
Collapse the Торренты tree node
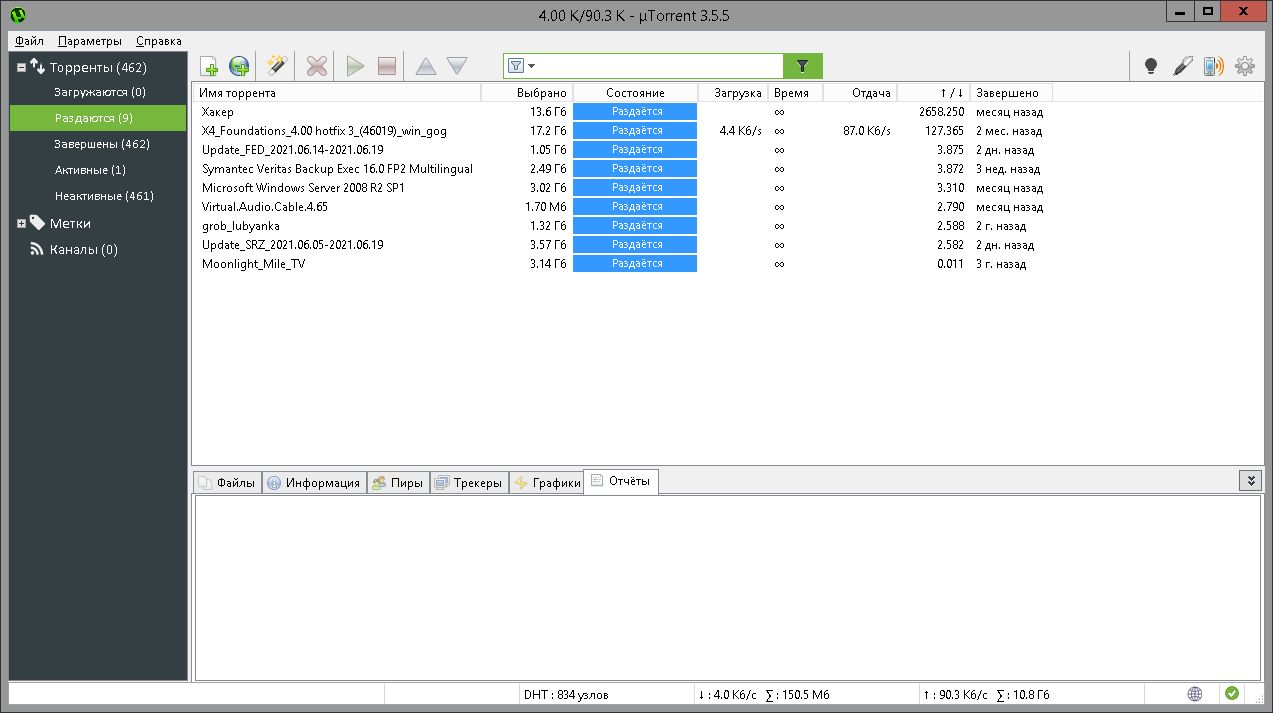tap(21, 68)
